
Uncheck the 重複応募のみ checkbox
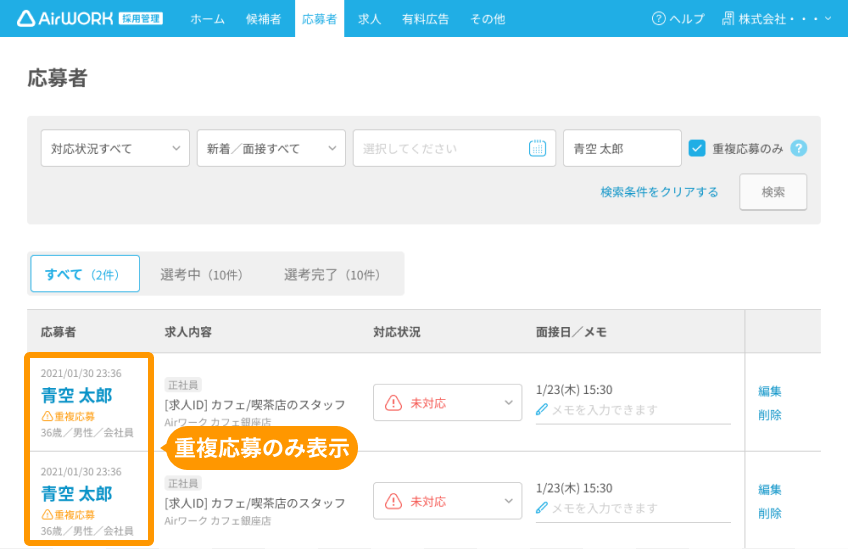click(x=697, y=148)
